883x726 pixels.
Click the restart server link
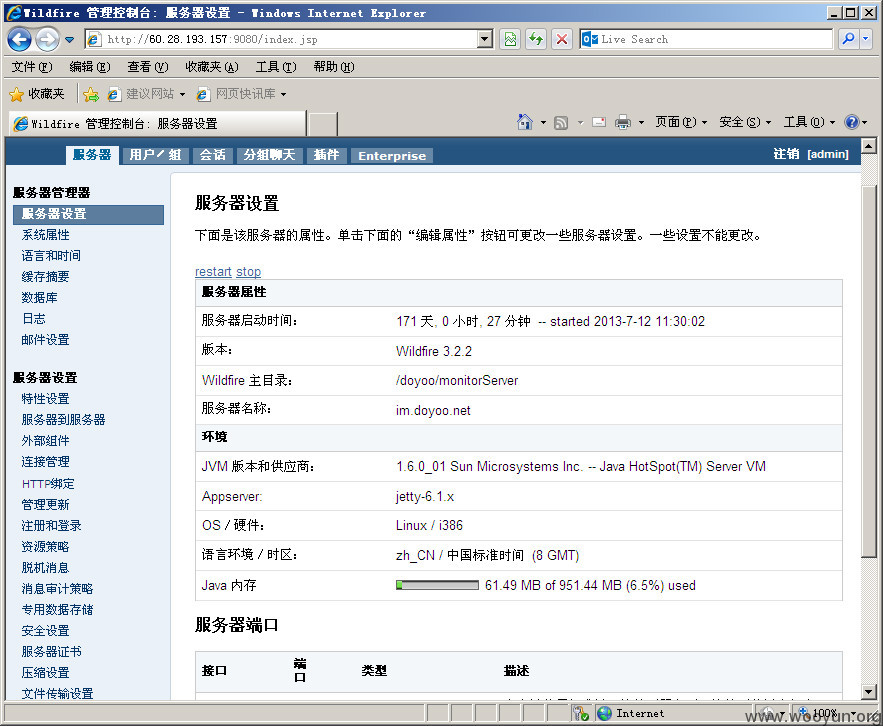tap(213, 272)
